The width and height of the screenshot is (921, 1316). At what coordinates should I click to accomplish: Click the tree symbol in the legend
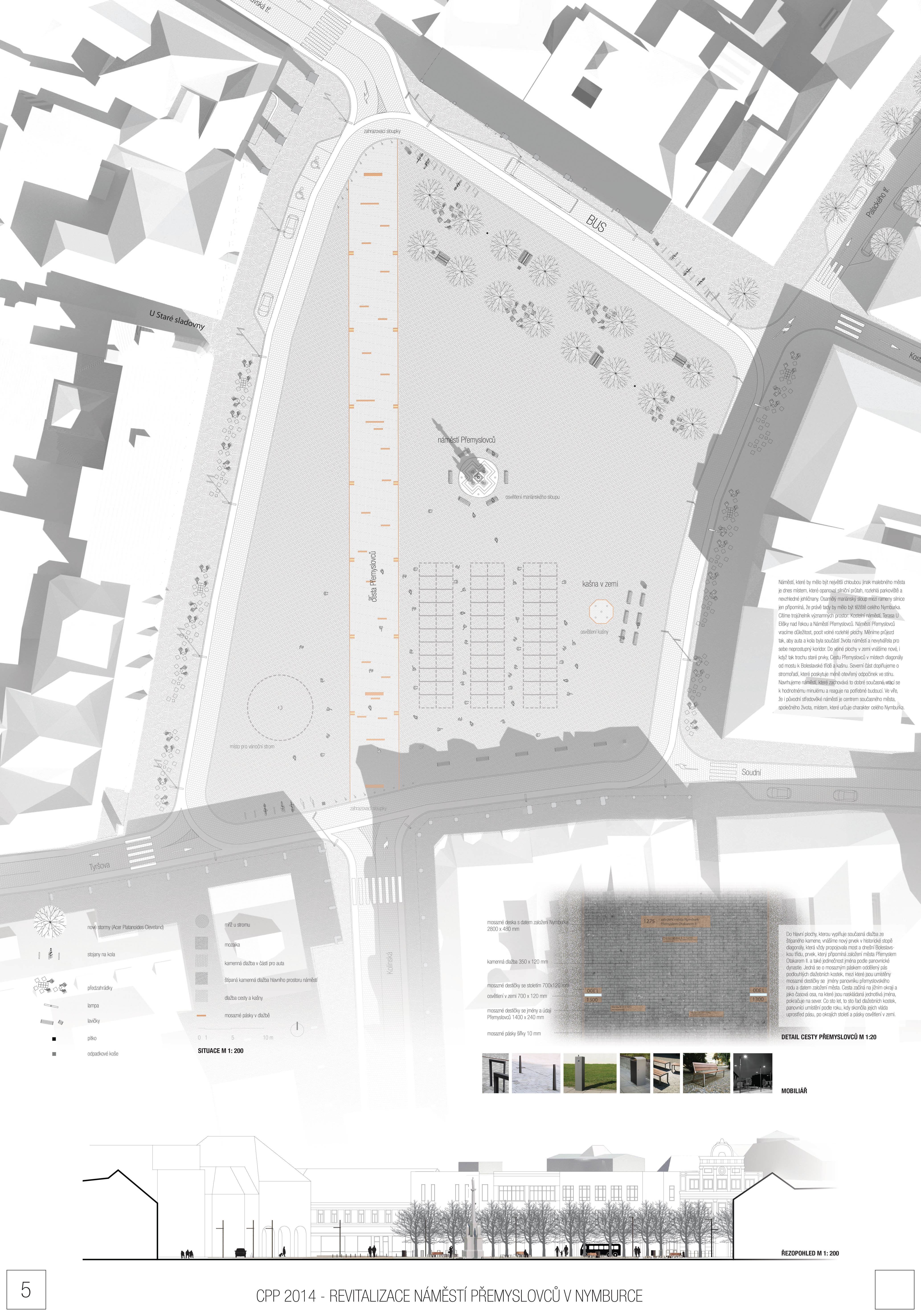coord(50,922)
